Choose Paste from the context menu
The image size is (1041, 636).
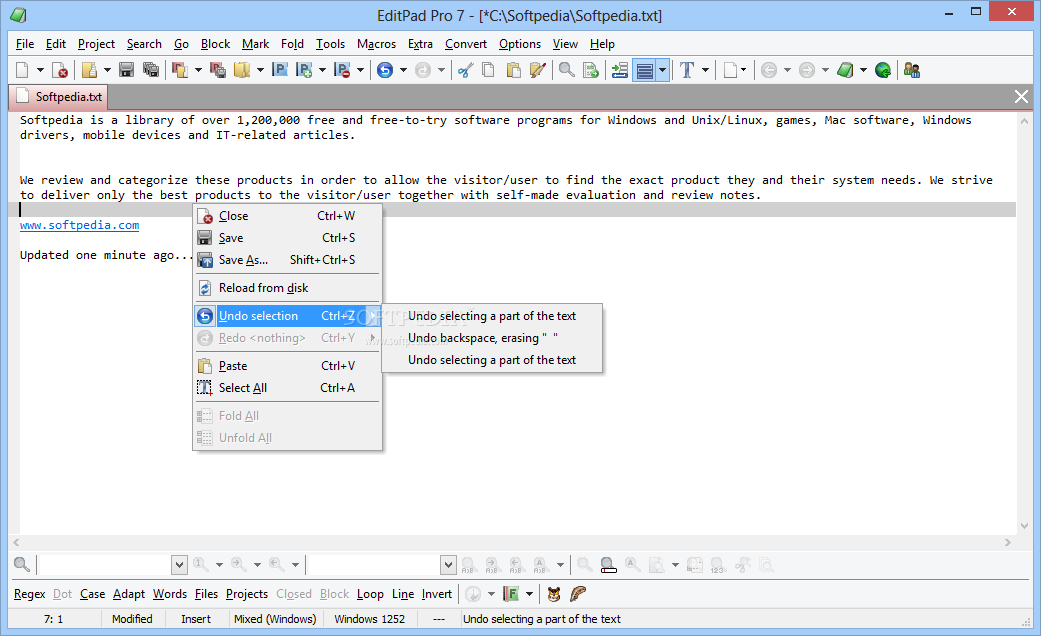(x=287, y=366)
